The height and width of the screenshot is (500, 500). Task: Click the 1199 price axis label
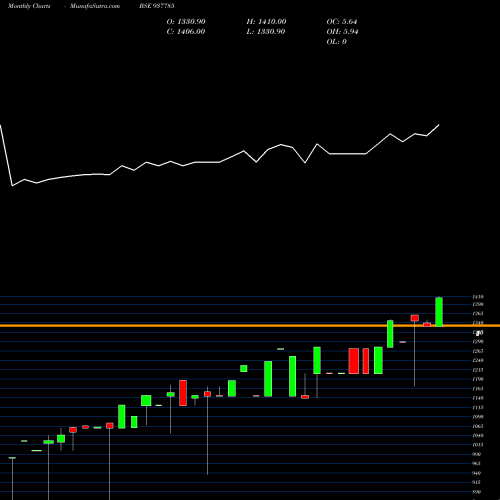point(478,379)
